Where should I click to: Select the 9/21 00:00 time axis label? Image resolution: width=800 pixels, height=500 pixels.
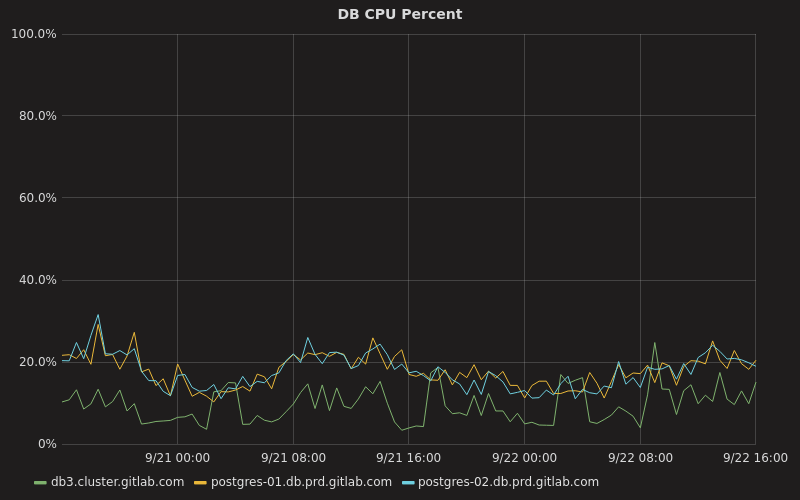click(177, 458)
